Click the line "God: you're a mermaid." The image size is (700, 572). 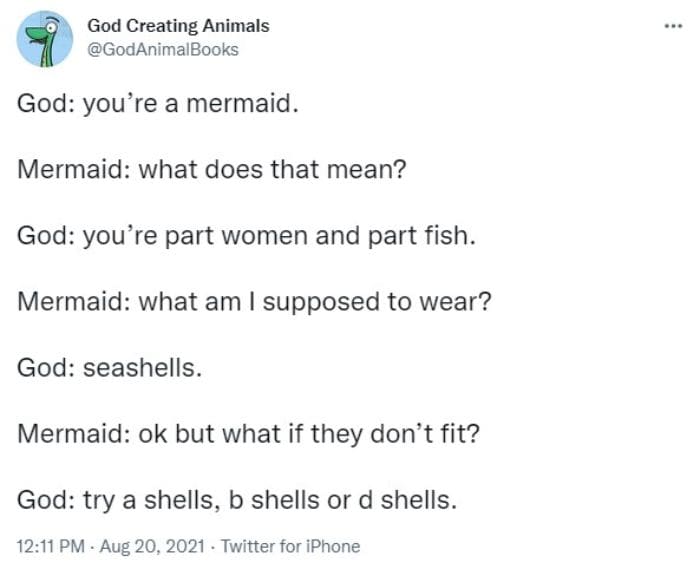[x=157, y=103]
